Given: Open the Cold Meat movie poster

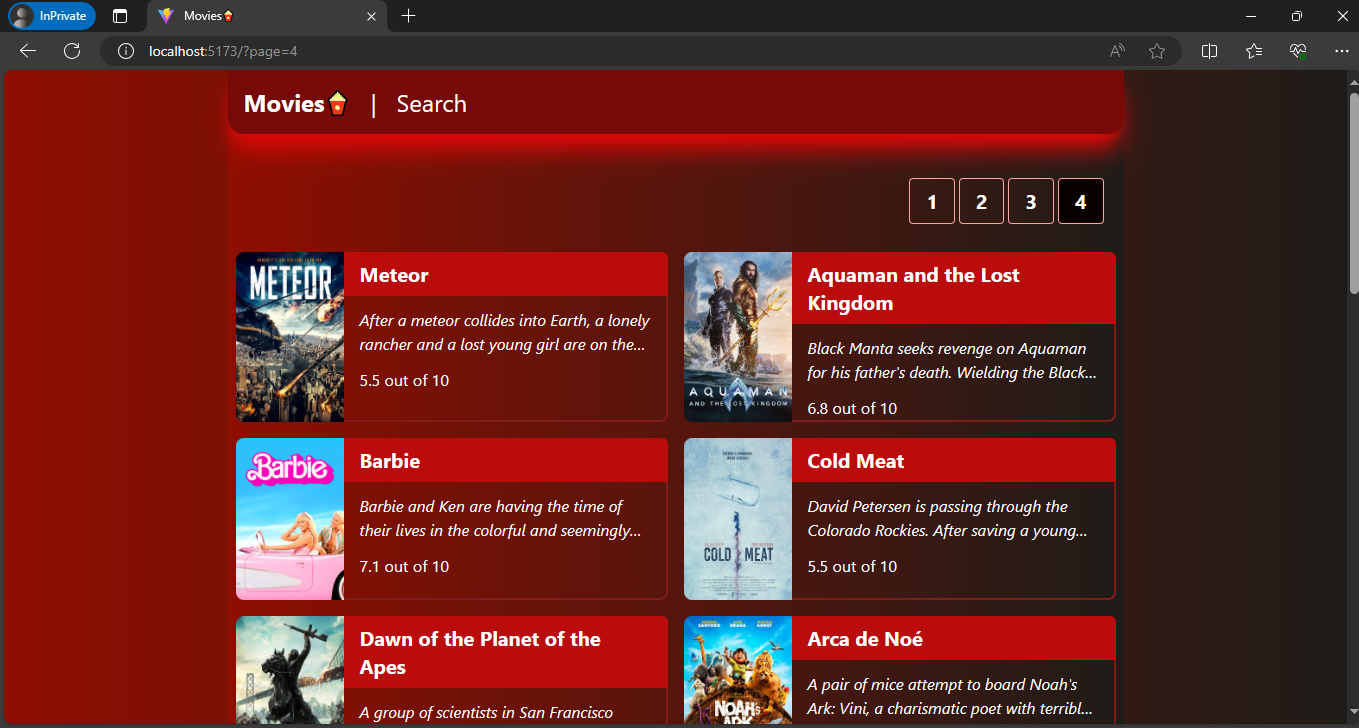Looking at the screenshot, I should 738,519.
